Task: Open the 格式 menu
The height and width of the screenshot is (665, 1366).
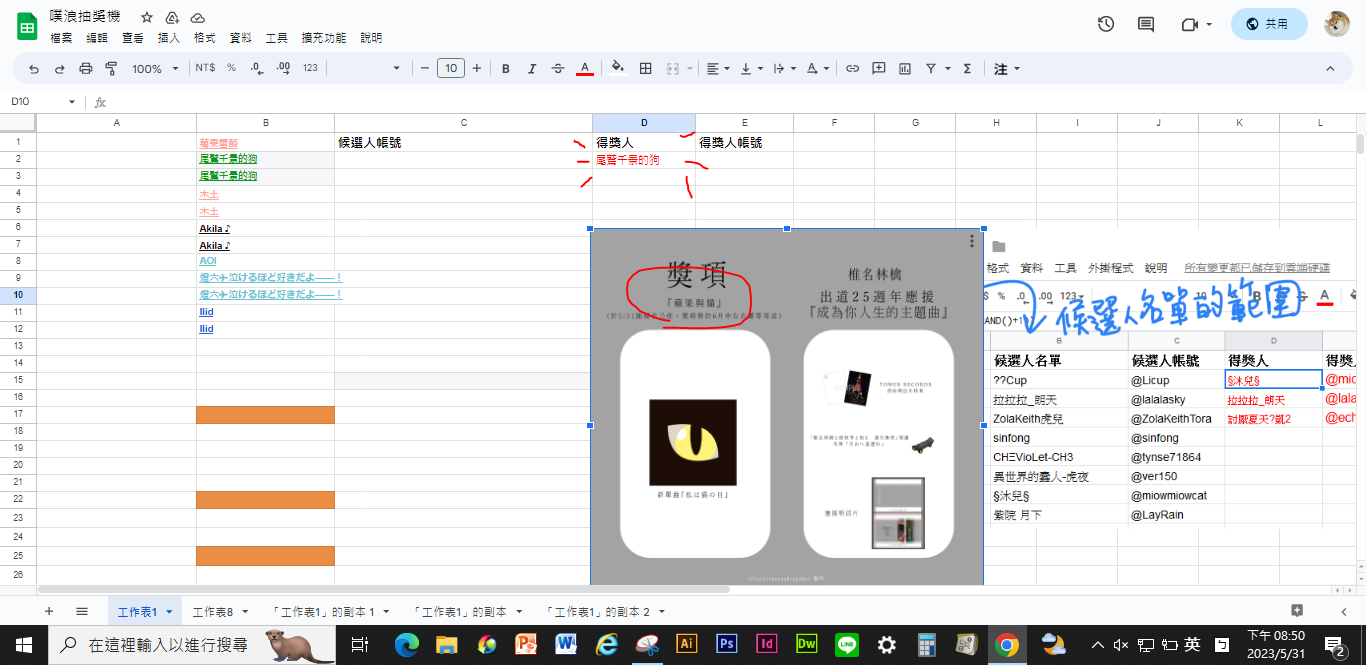Action: (205, 38)
